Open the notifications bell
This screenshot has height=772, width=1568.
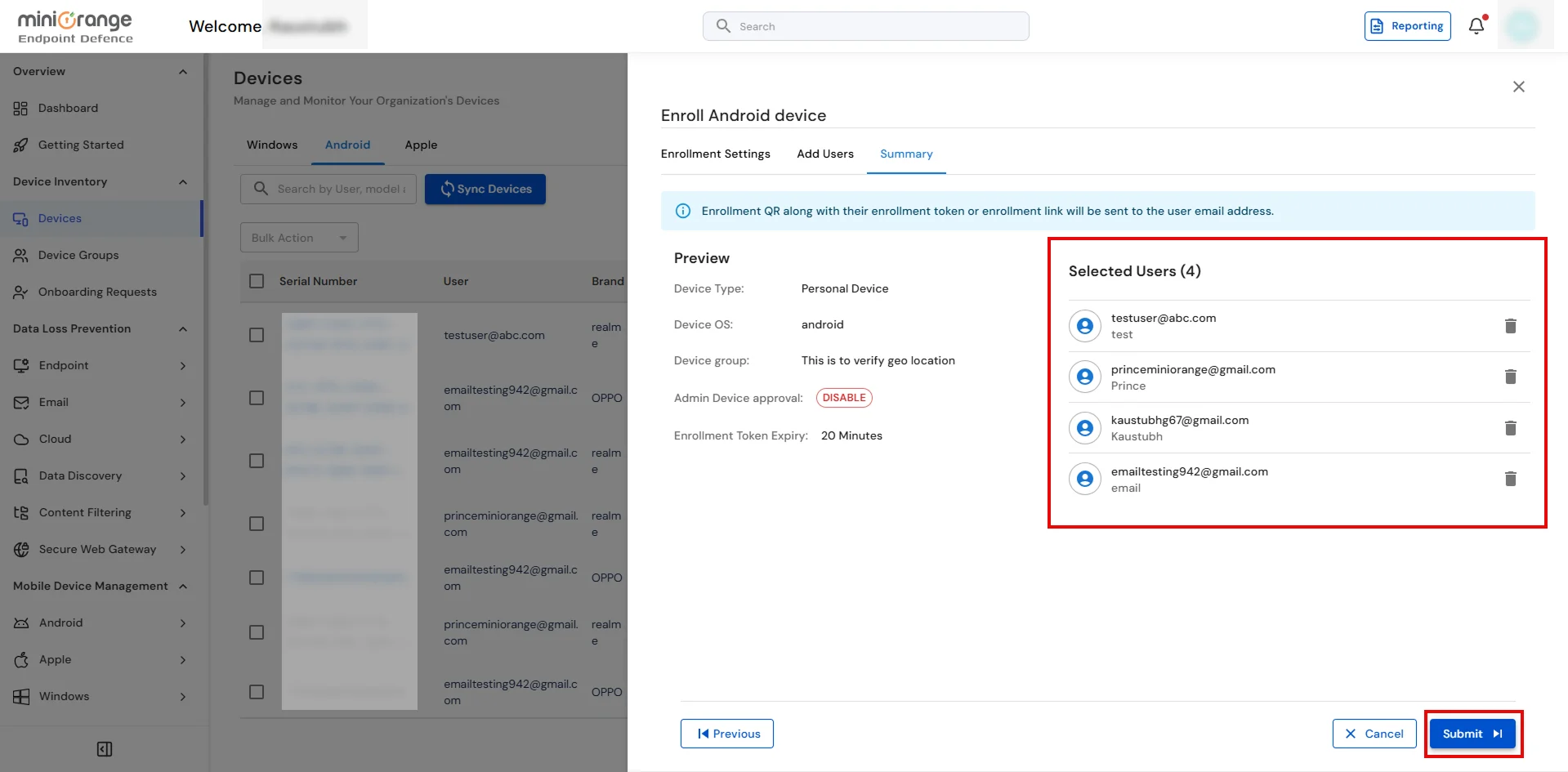coord(1476,26)
